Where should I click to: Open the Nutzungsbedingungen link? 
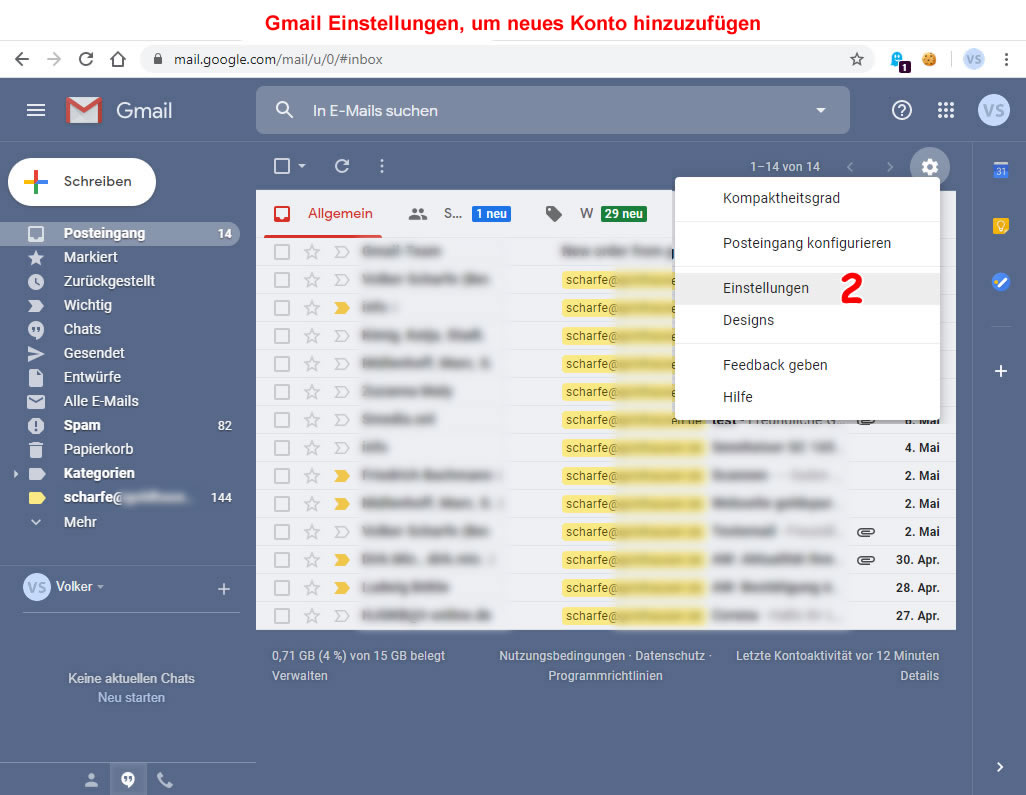coord(562,656)
